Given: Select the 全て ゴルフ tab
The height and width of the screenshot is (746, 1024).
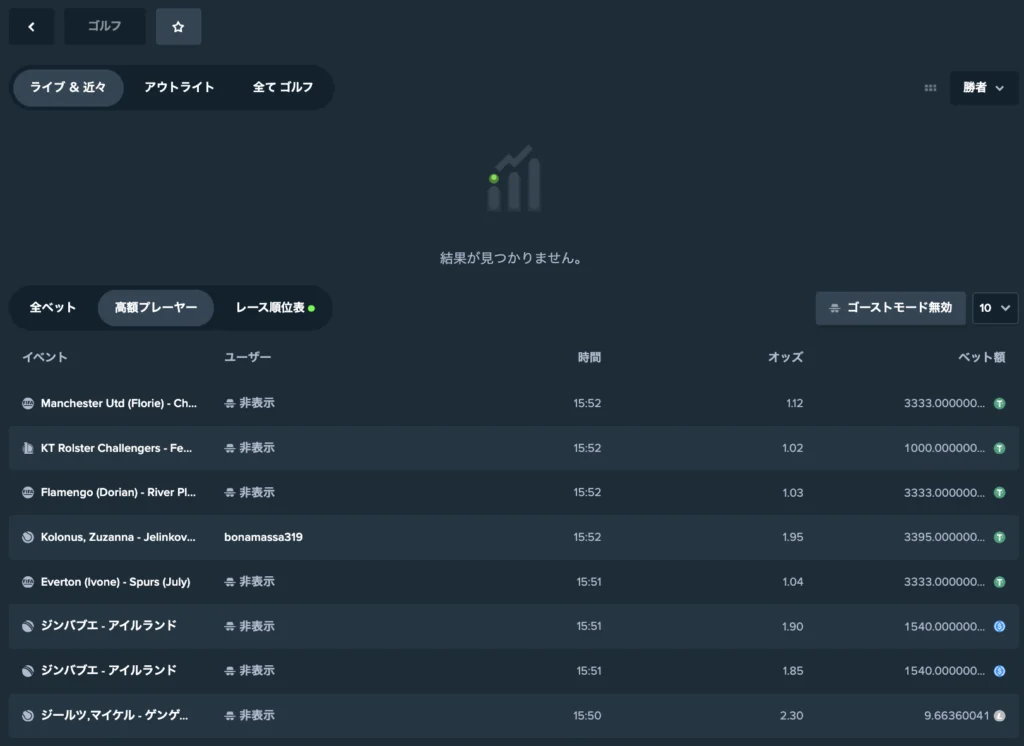Looking at the screenshot, I should coord(283,88).
